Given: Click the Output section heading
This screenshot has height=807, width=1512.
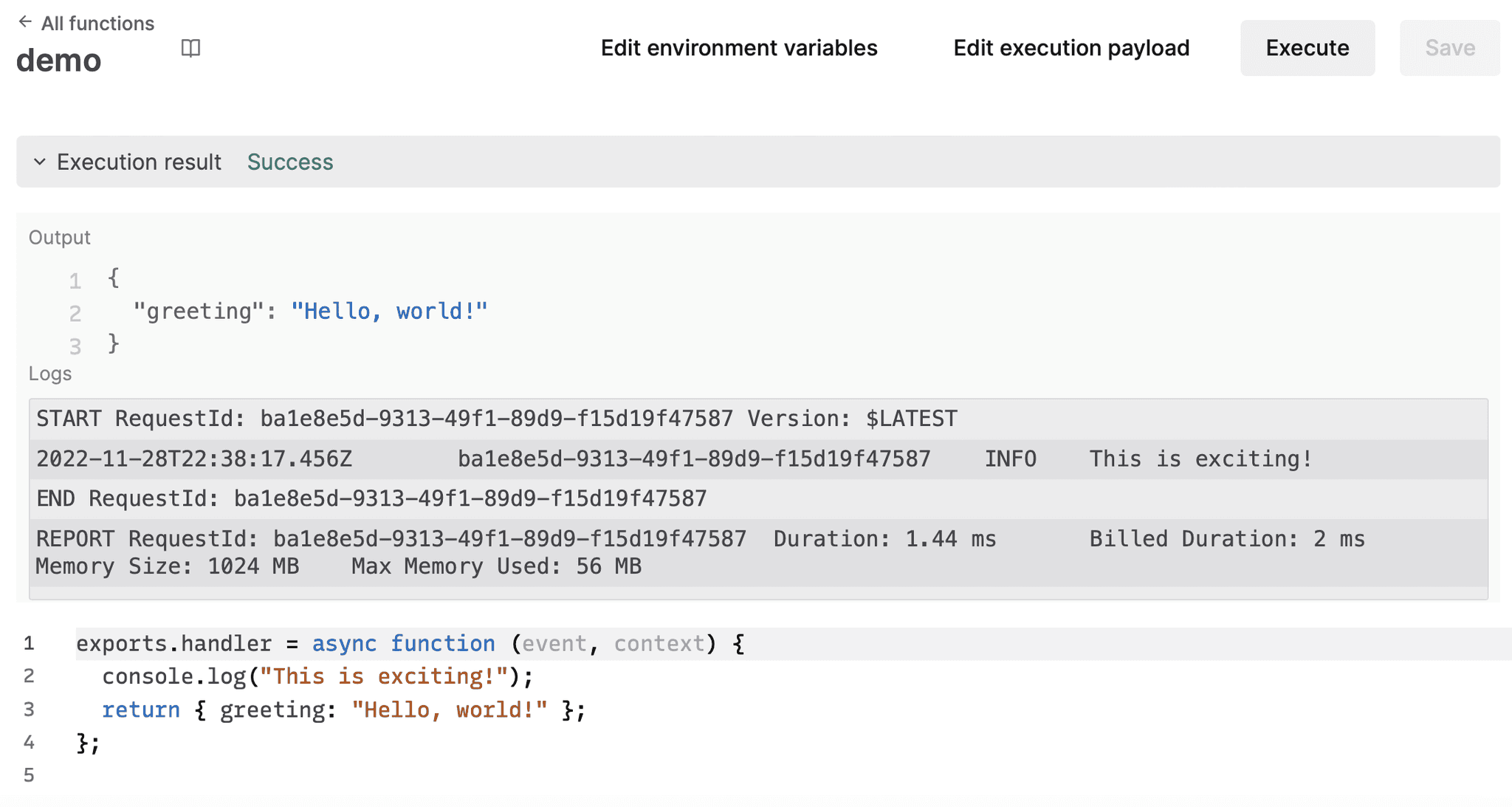Looking at the screenshot, I should coord(59,237).
